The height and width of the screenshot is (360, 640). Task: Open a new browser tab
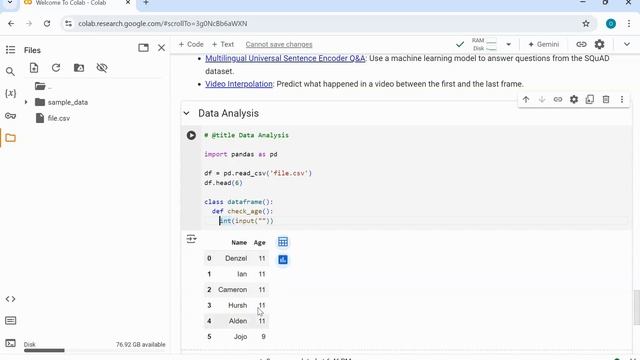(146, 3)
